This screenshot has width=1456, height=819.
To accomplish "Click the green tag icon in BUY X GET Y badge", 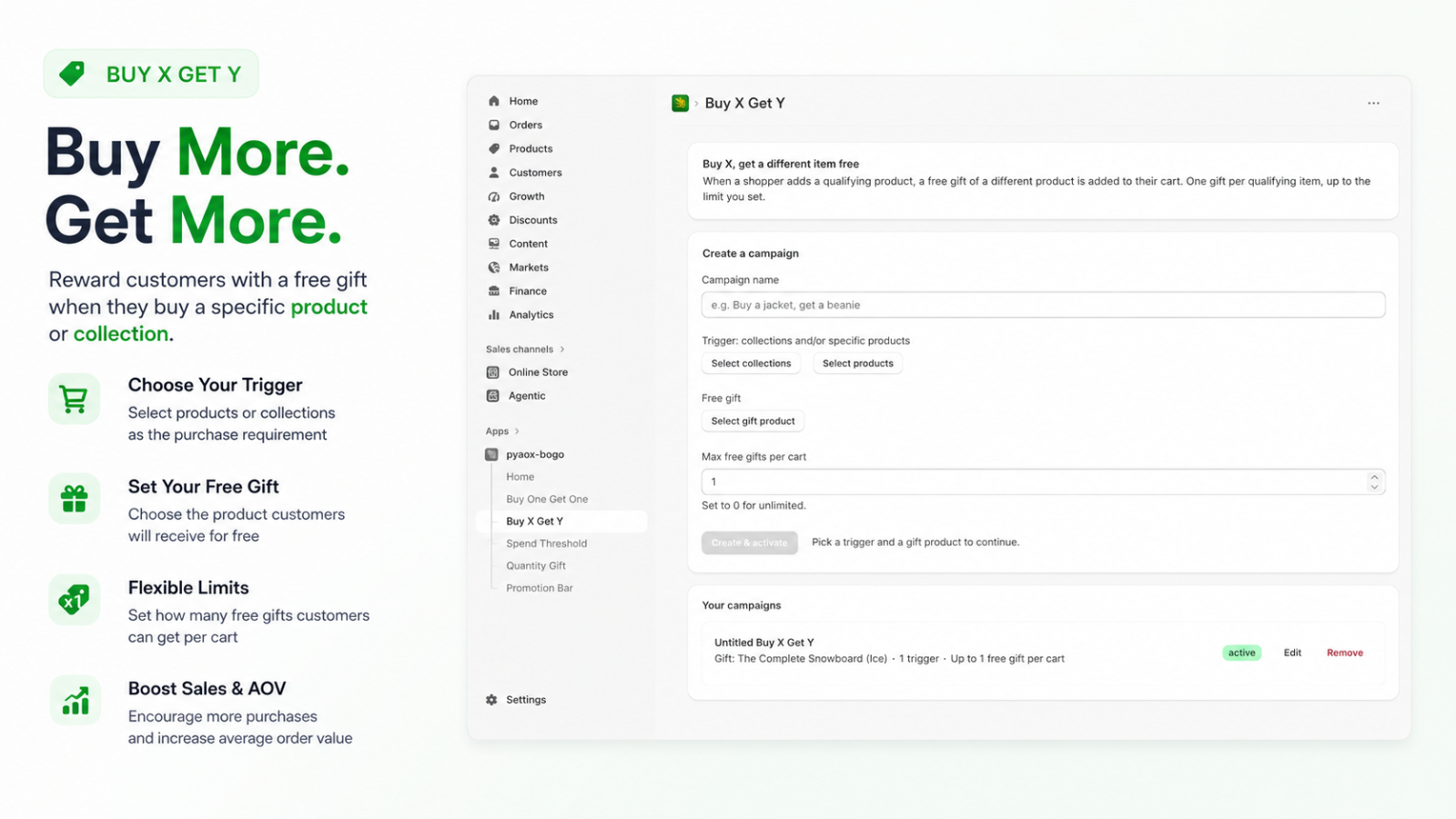I will click(72, 73).
